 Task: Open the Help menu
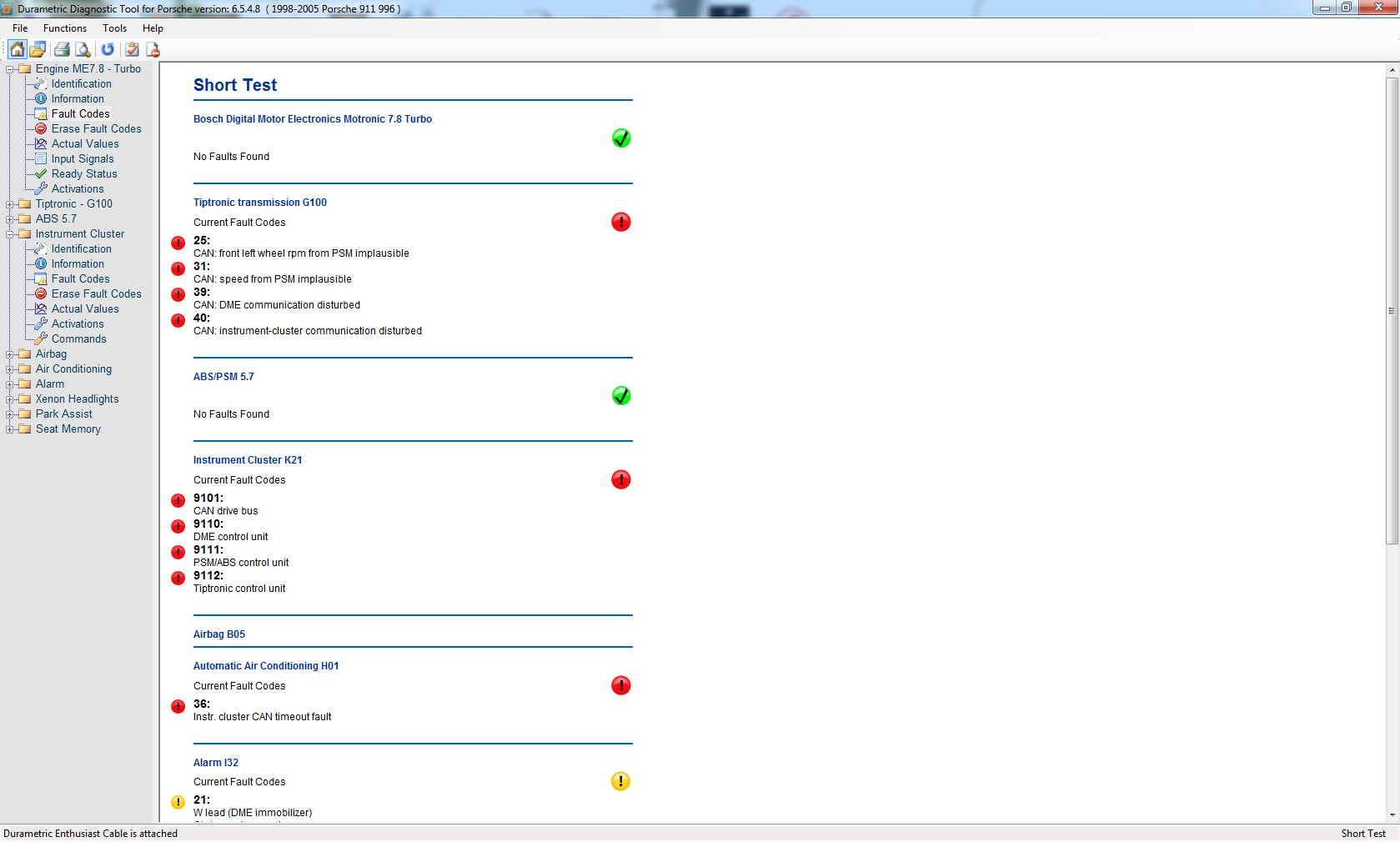click(x=153, y=28)
